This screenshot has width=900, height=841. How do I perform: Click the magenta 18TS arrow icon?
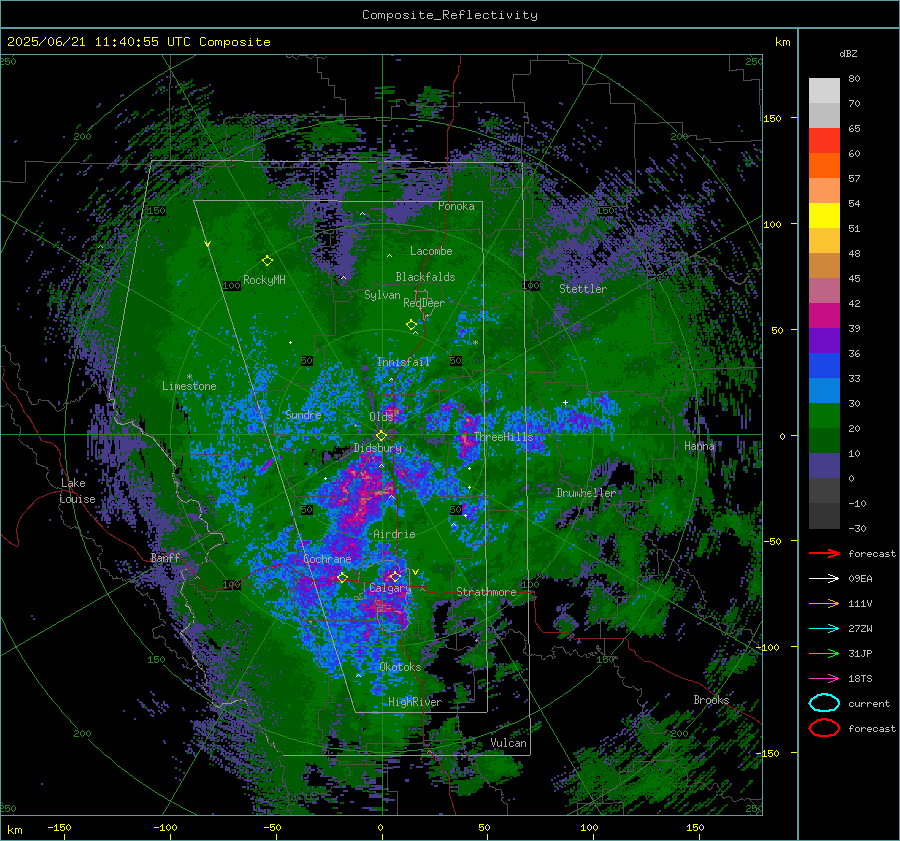[824, 679]
